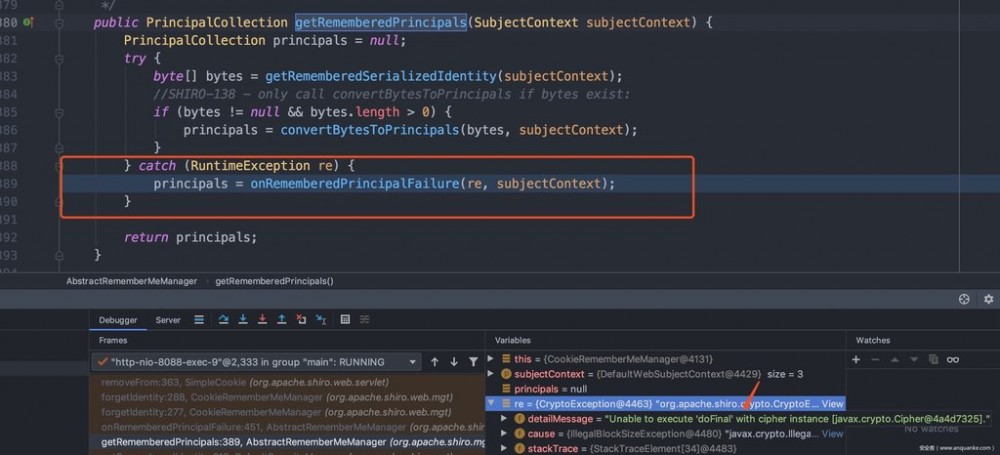Click getRememberedPrincipals method name in code
The image size is (1000, 455).
pos(381,22)
